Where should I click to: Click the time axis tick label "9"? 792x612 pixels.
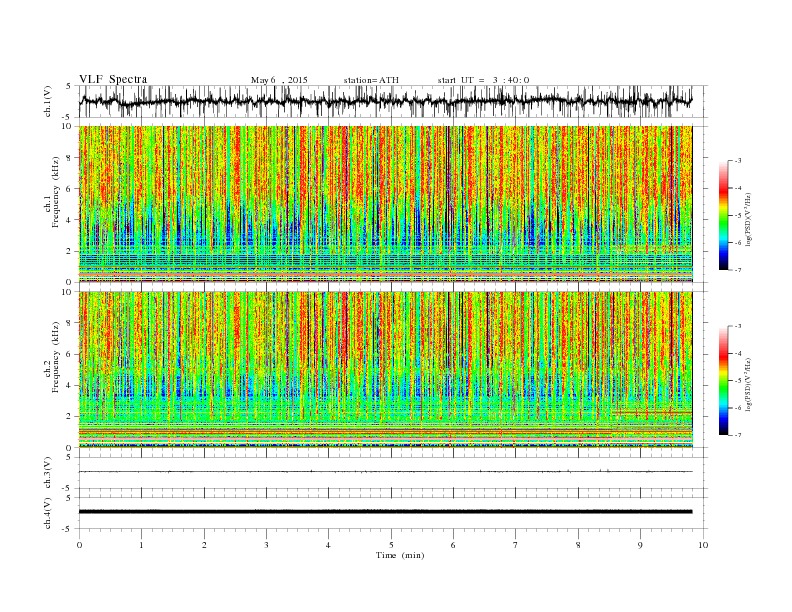click(640, 545)
